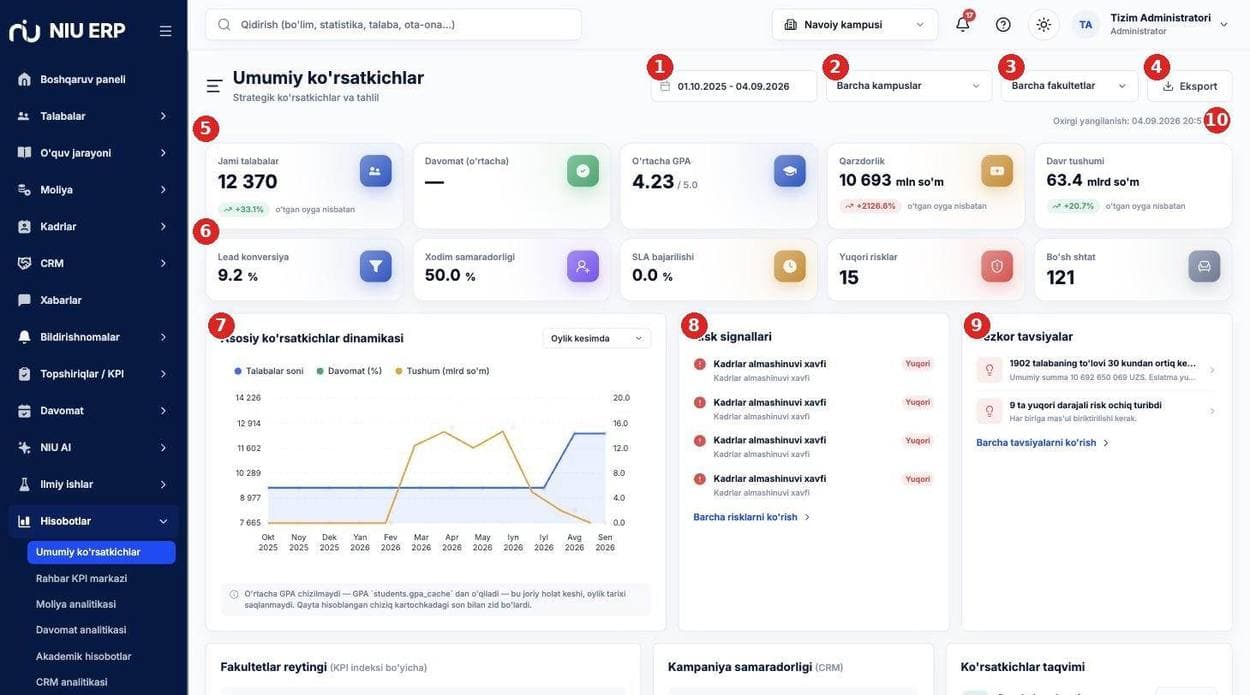The height and width of the screenshot is (695, 1250).
Task: Toggle the Davomat (%) legend color dot
Action: click(320, 371)
